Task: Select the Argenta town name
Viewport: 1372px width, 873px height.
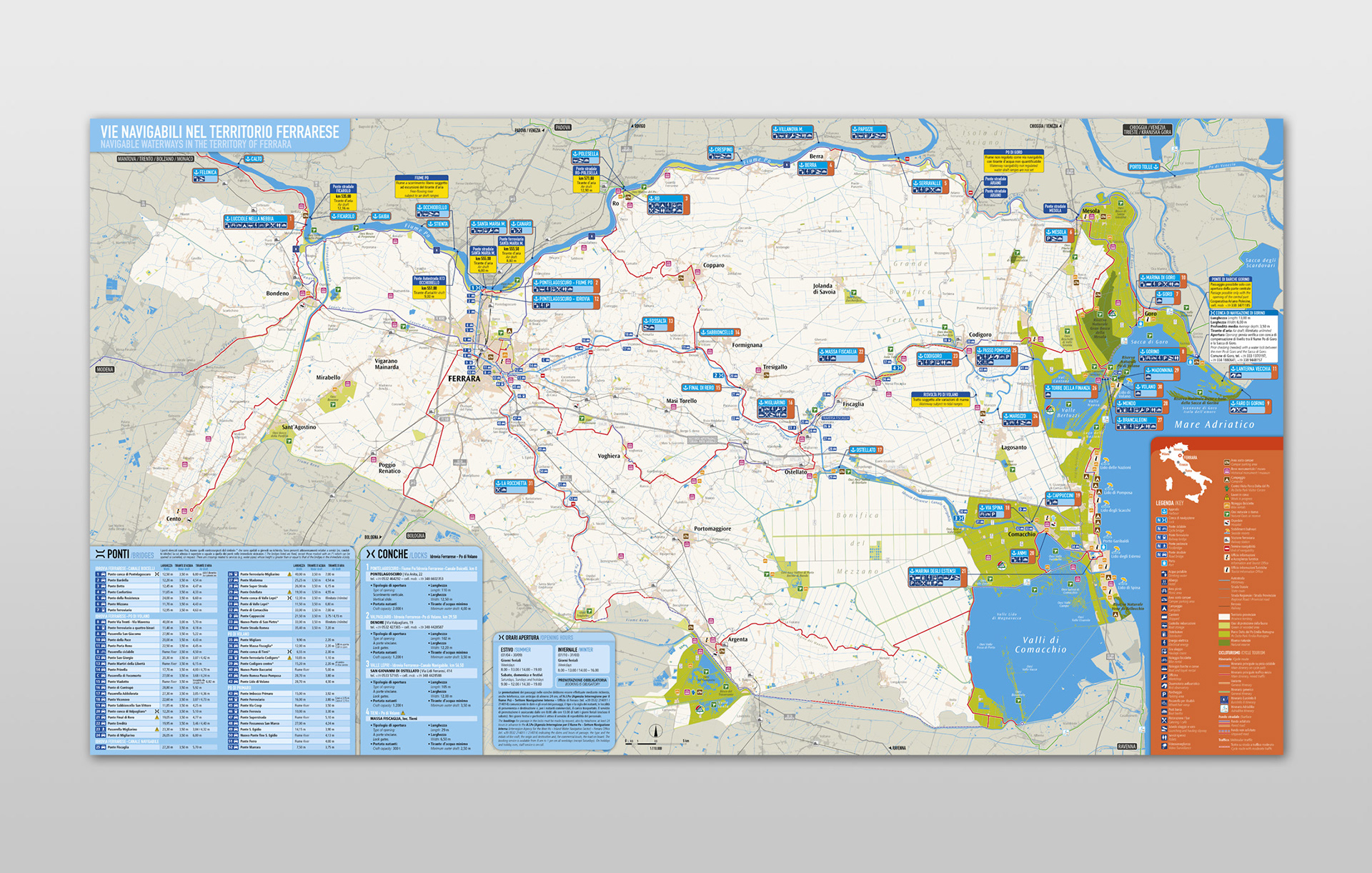Action: click(738, 640)
